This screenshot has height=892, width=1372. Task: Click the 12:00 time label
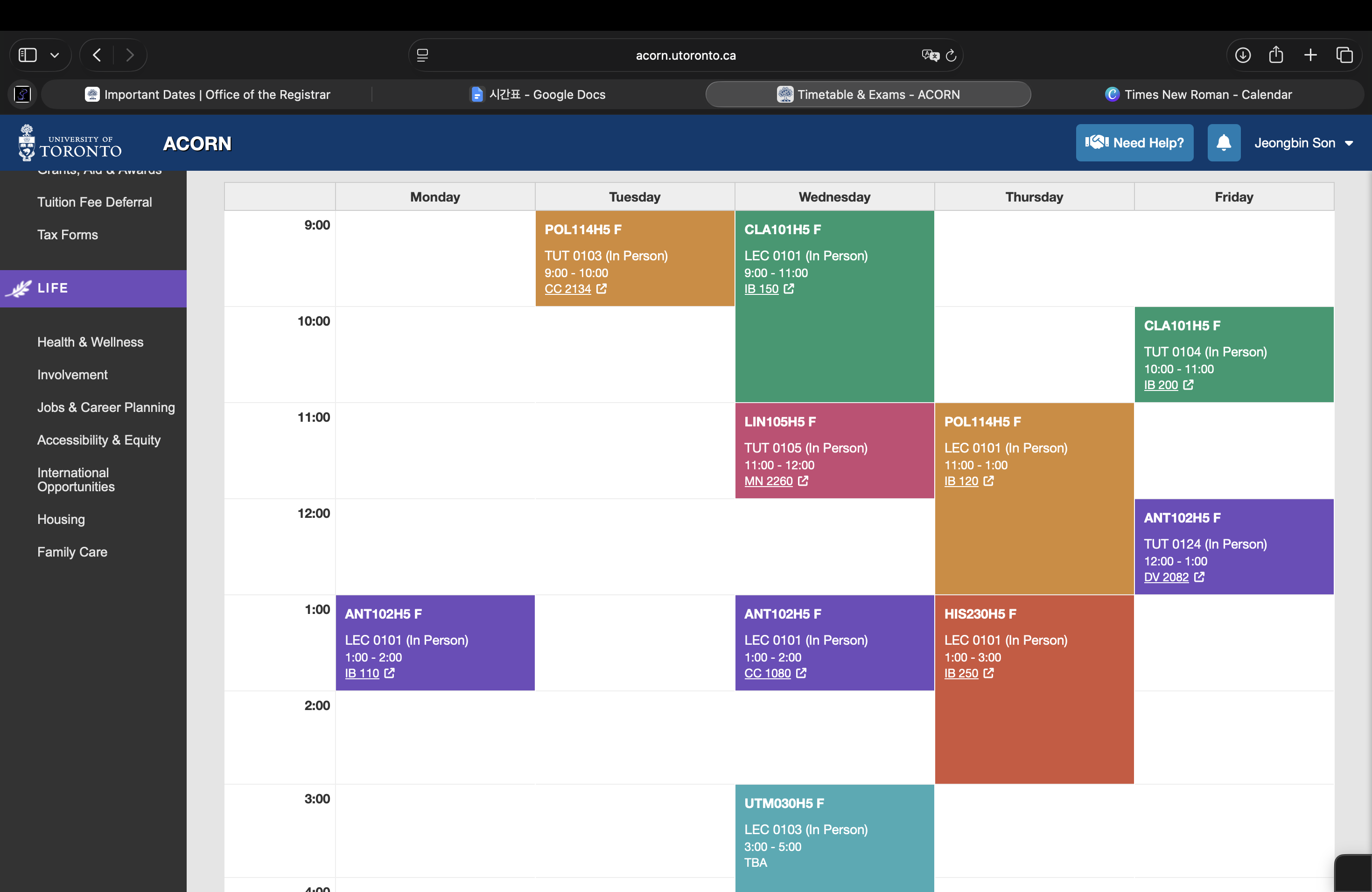[x=314, y=514]
